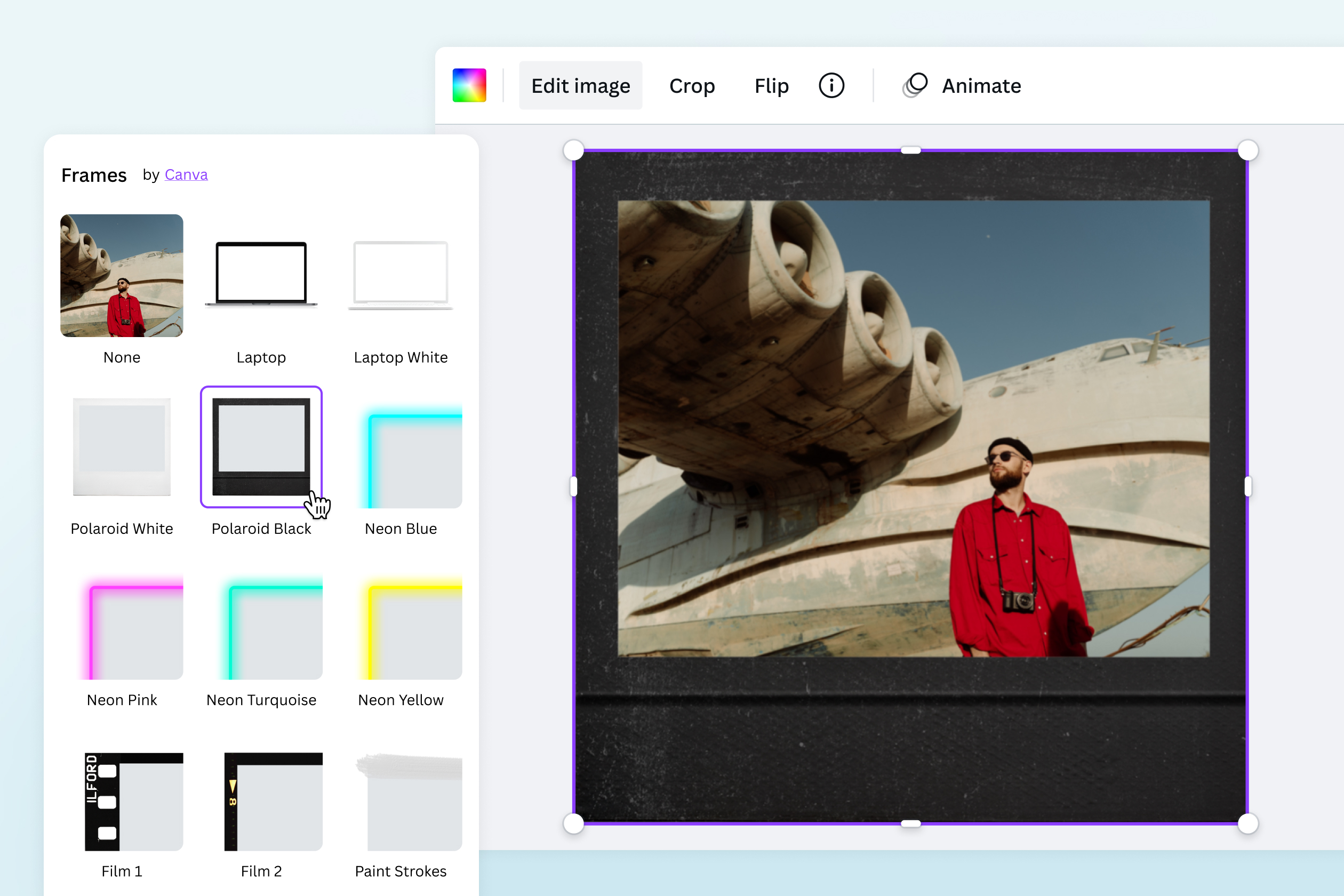This screenshot has height=896, width=1344.
Task: Open the image information icon
Action: (831, 85)
